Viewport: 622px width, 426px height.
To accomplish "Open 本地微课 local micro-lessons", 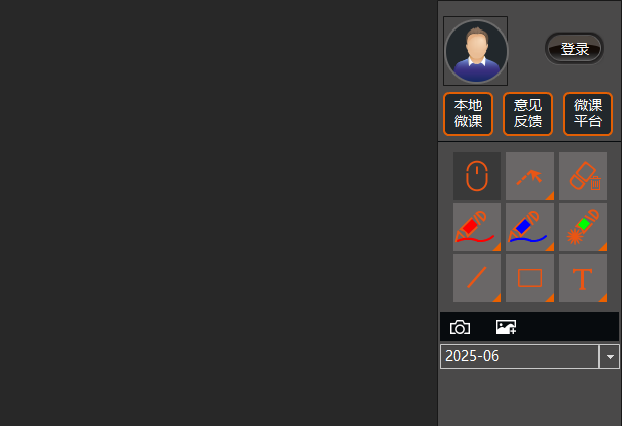I will 468,114.
